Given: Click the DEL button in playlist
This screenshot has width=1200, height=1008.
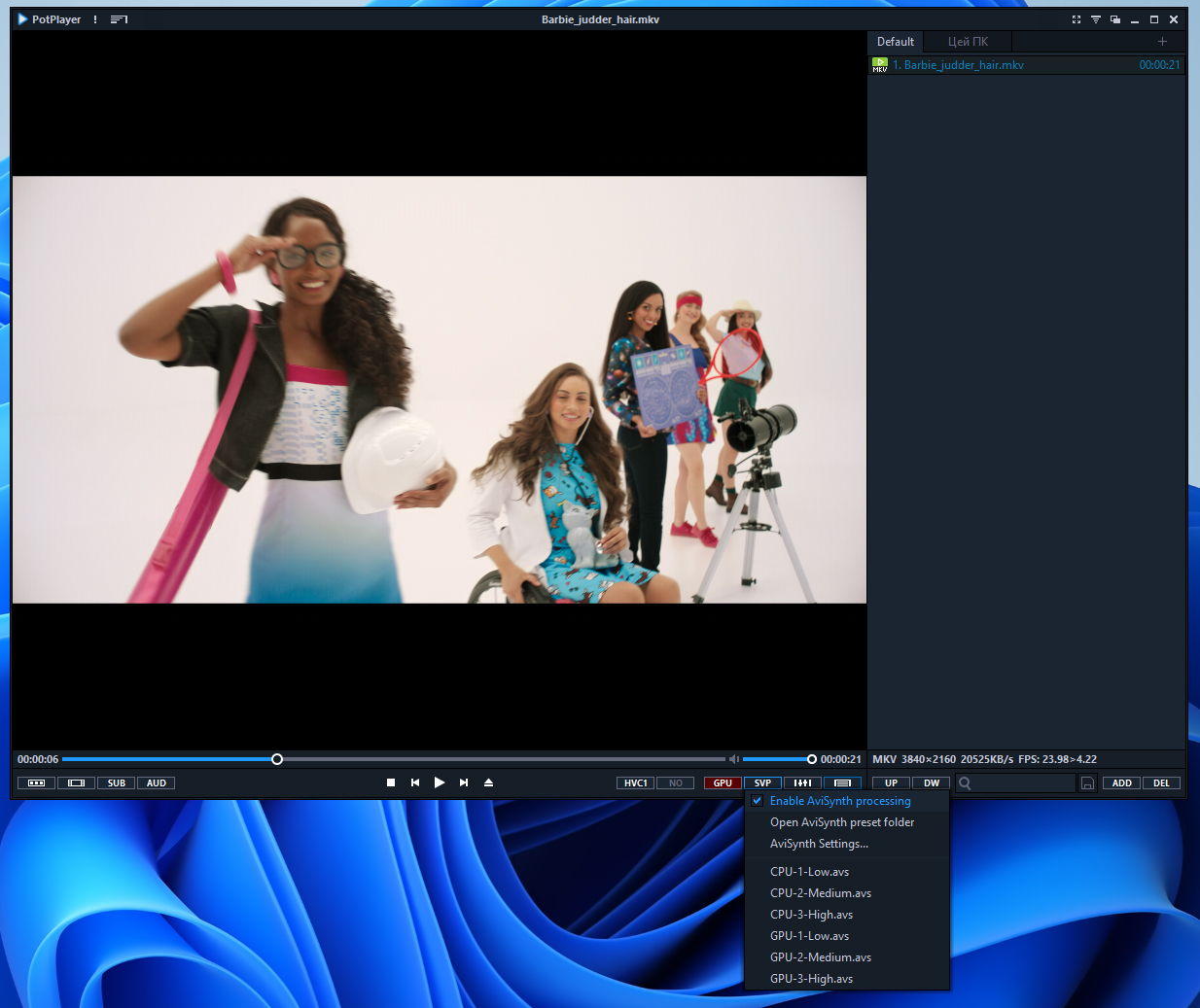Looking at the screenshot, I should click(x=1161, y=782).
